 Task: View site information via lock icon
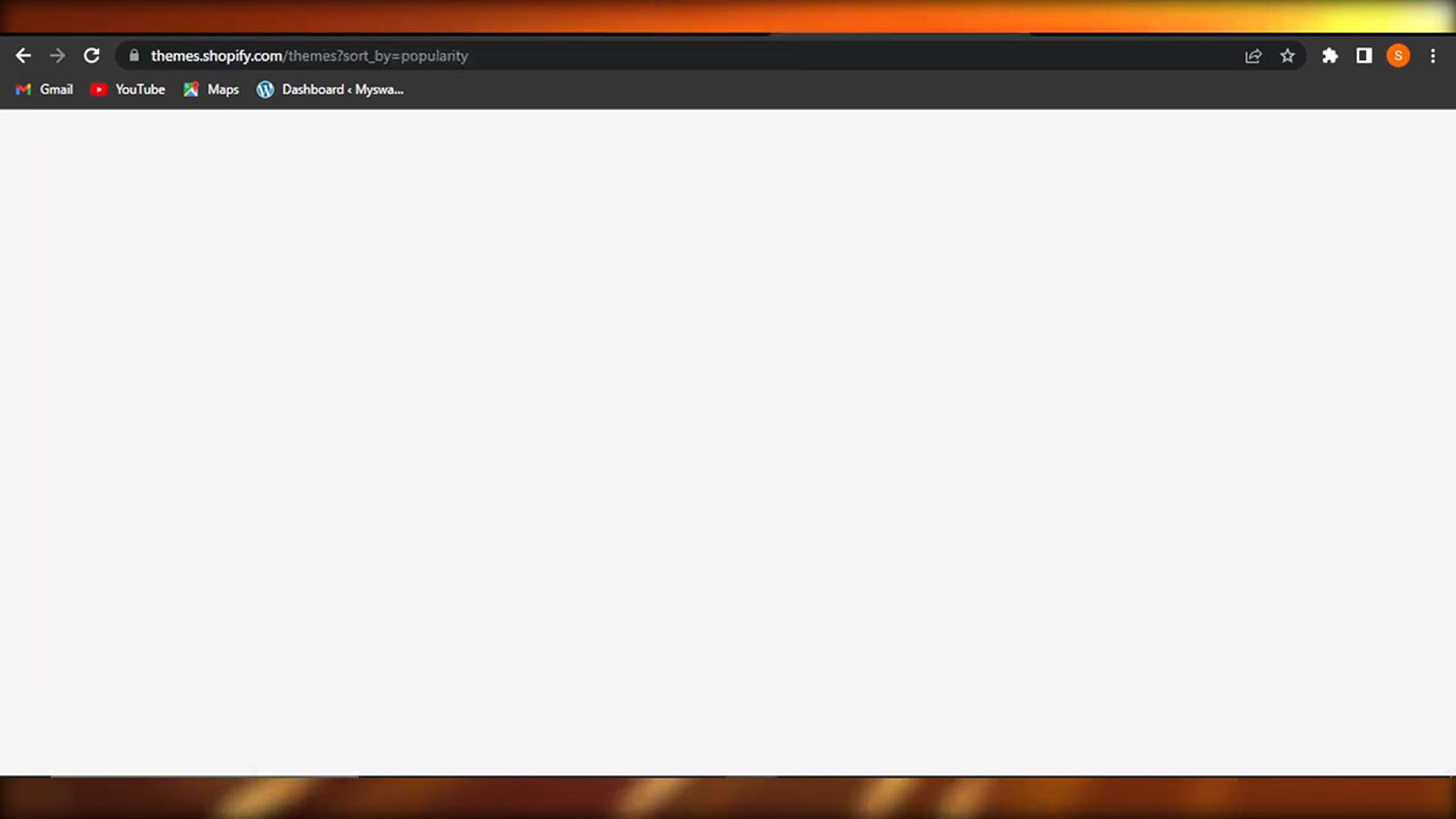point(134,55)
